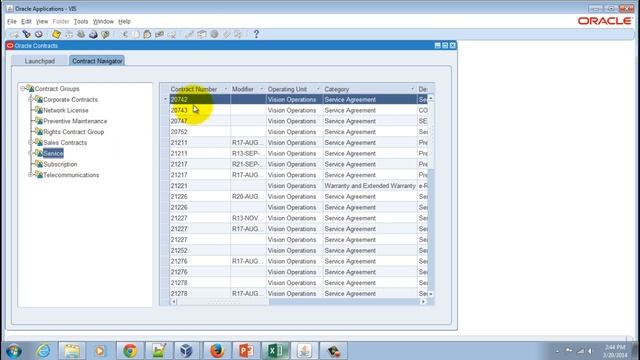Save using the yellow disk icon
The width and height of the screenshot is (640, 360).
(x=56, y=34)
